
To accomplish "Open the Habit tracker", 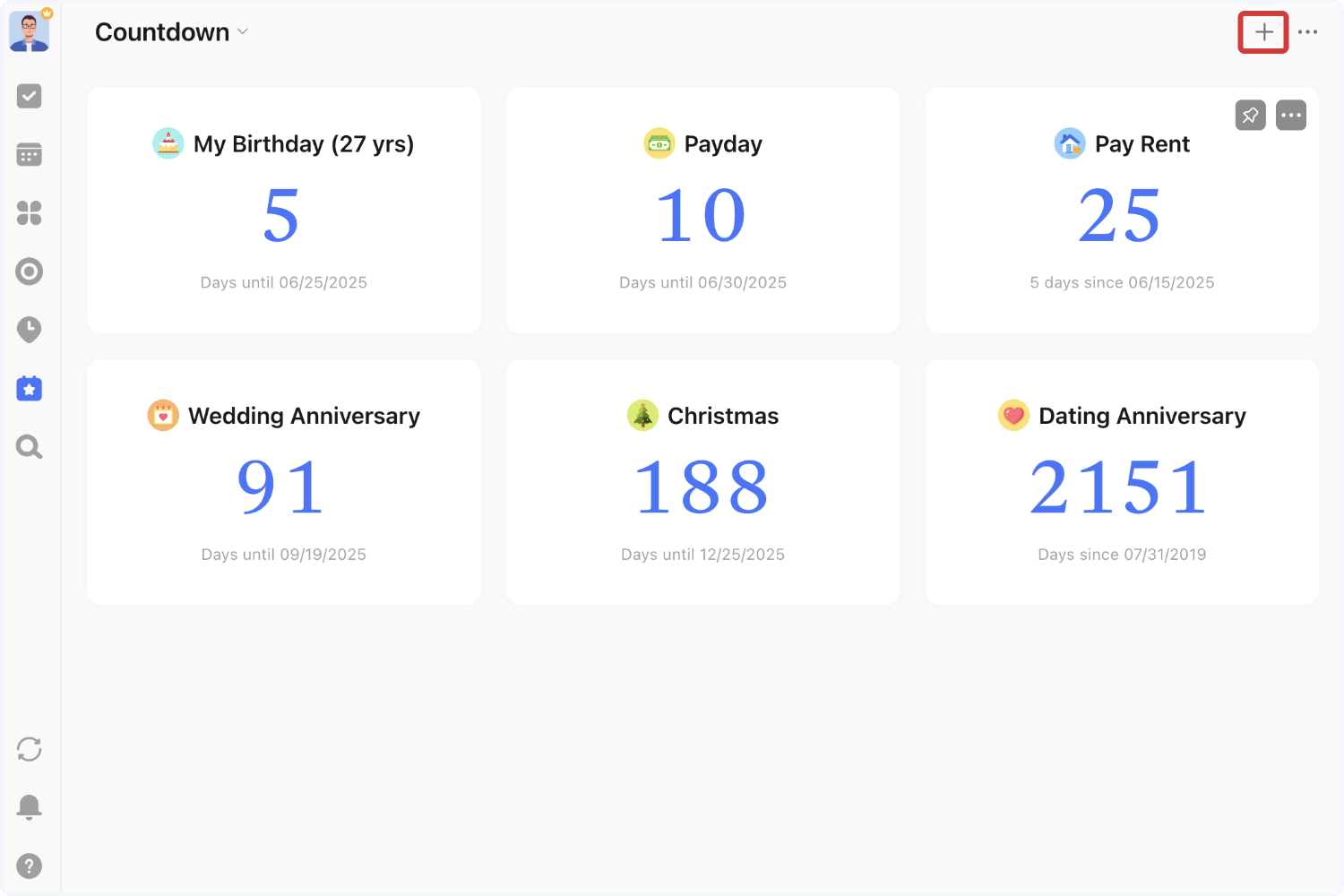I will point(30,271).
